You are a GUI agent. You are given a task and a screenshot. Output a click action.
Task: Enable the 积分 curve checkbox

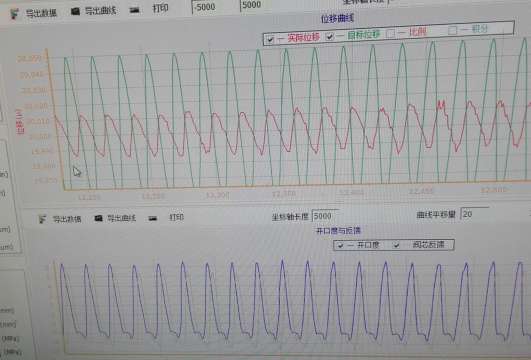point(452,30)
